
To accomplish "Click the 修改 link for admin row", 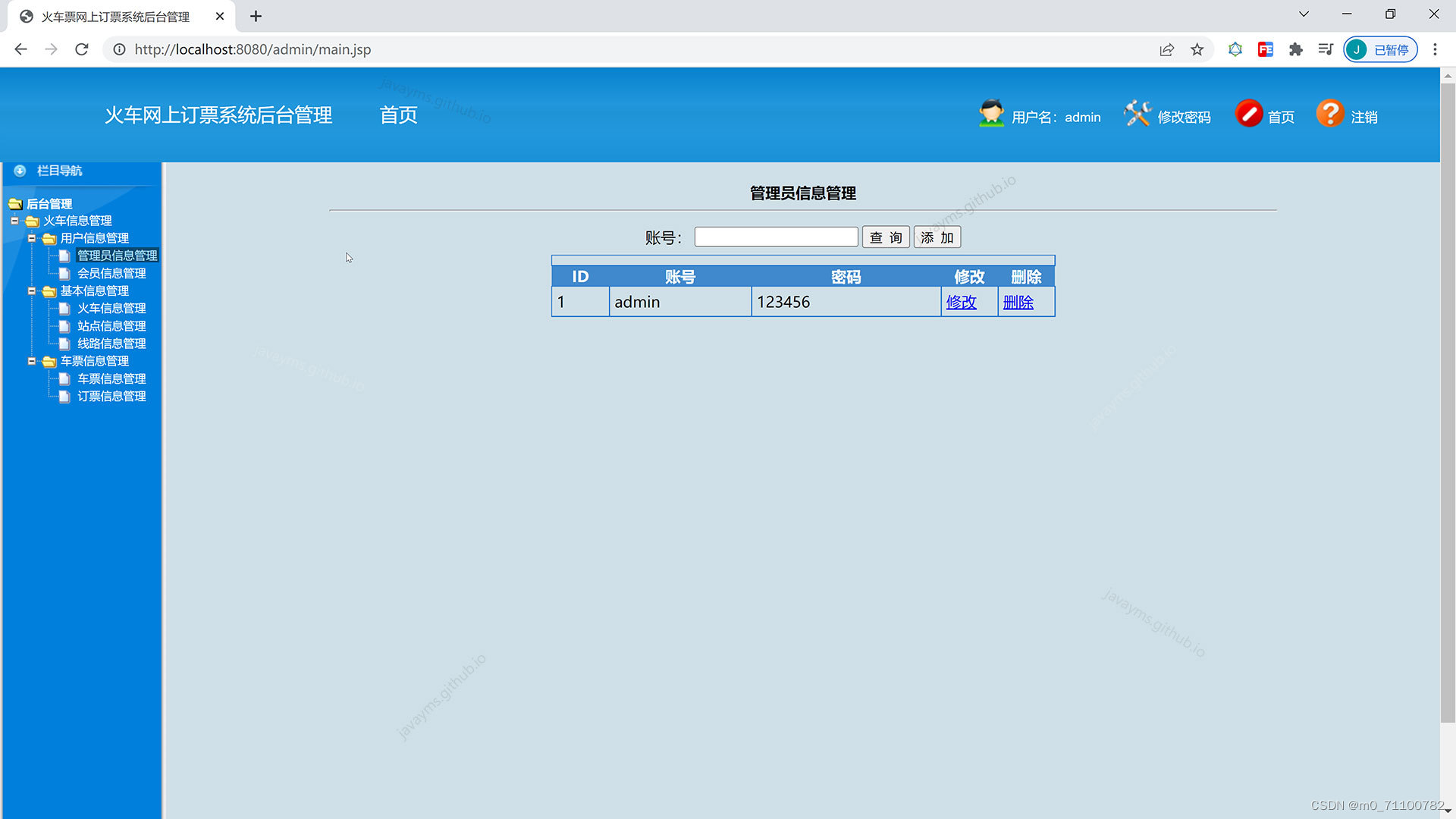I will click(961, 302).
